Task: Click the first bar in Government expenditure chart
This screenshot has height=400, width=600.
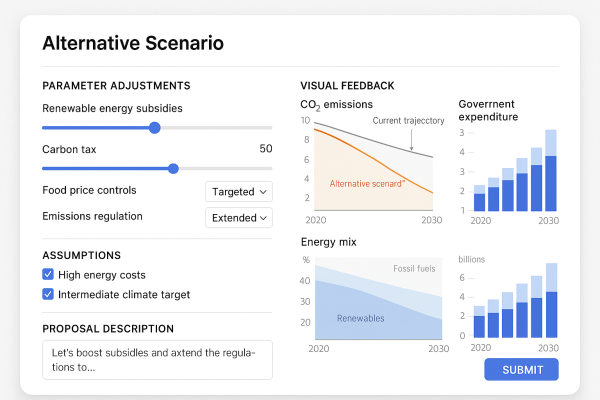Action: (480, 199)
